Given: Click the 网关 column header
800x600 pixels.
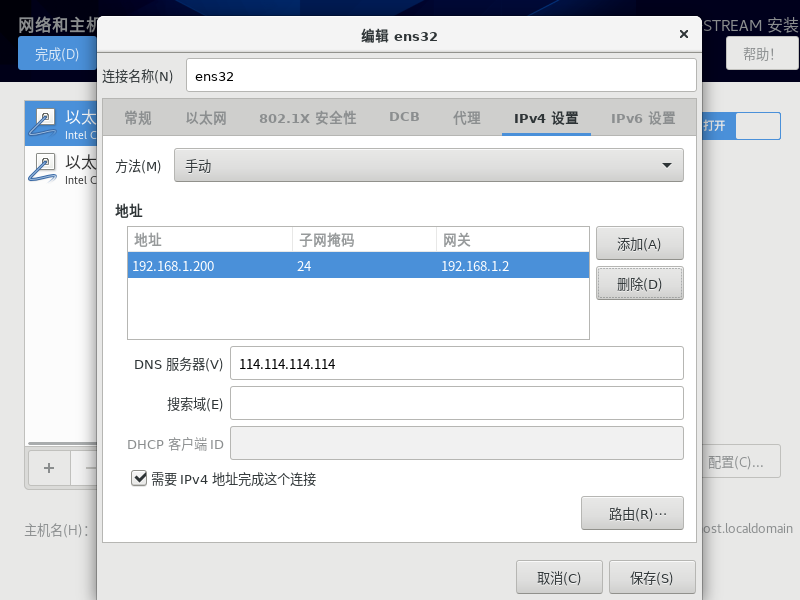Looking at the screenshot, I should (513, 240).
